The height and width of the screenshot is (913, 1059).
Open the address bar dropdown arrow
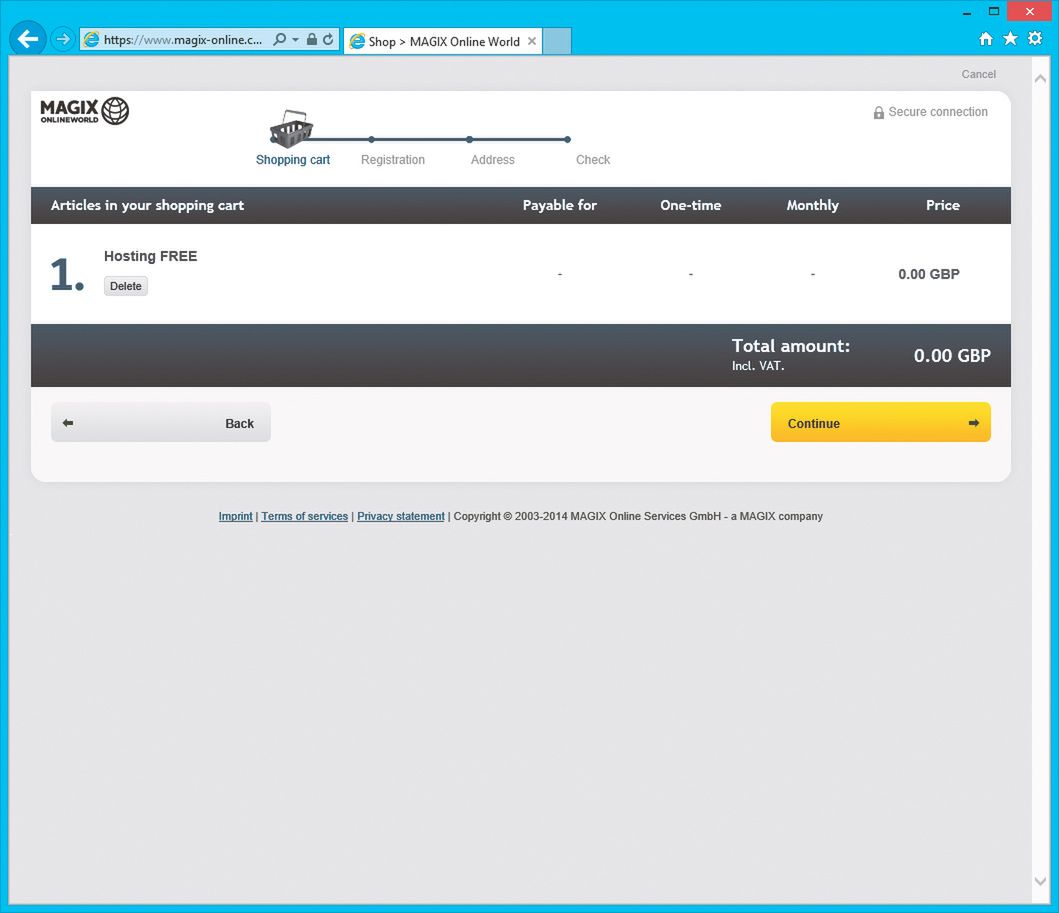[x=295, y=40]
